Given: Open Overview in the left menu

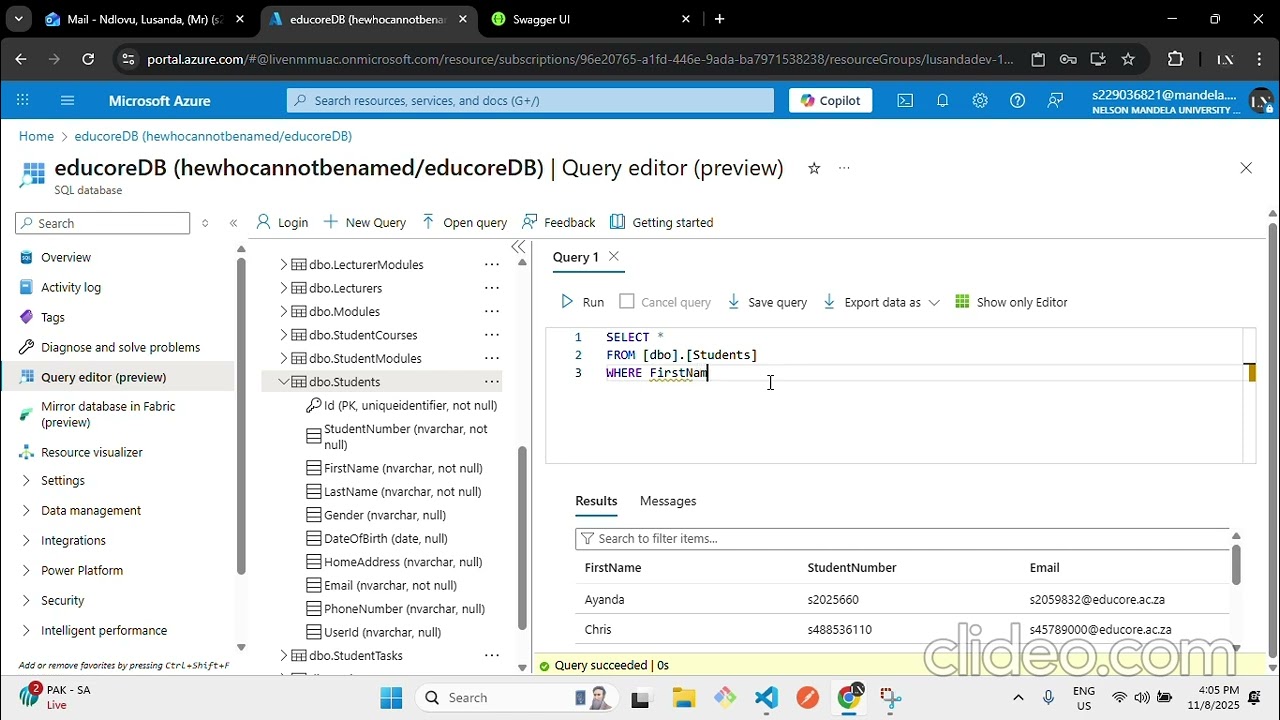Looking at the screenshot, I should click(66, 257).
